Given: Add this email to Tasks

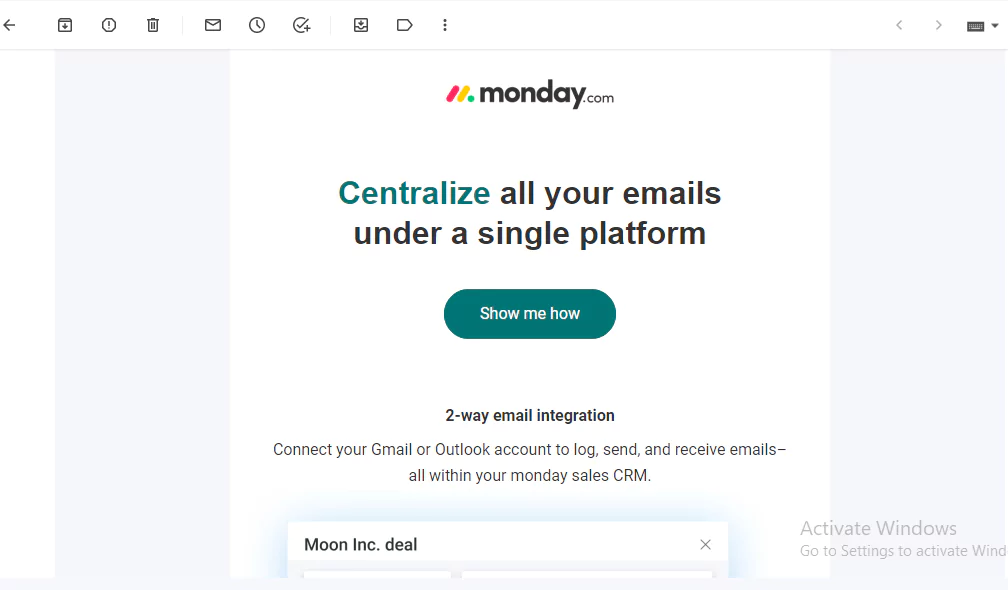Looking at the screenshot, I should pos(302,25).
